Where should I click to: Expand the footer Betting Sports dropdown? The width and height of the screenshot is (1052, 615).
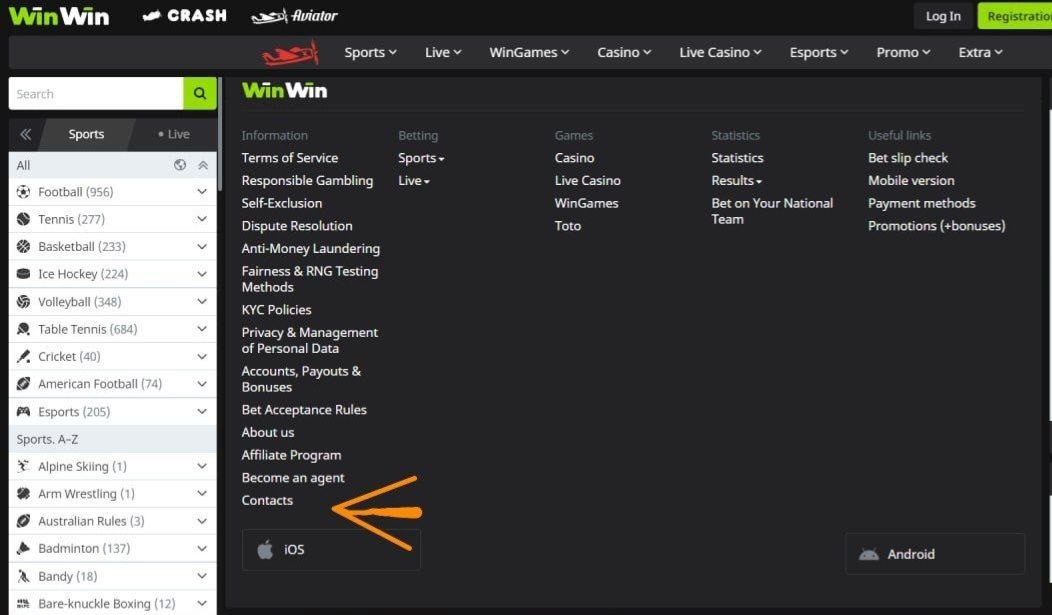click(421, 158)
